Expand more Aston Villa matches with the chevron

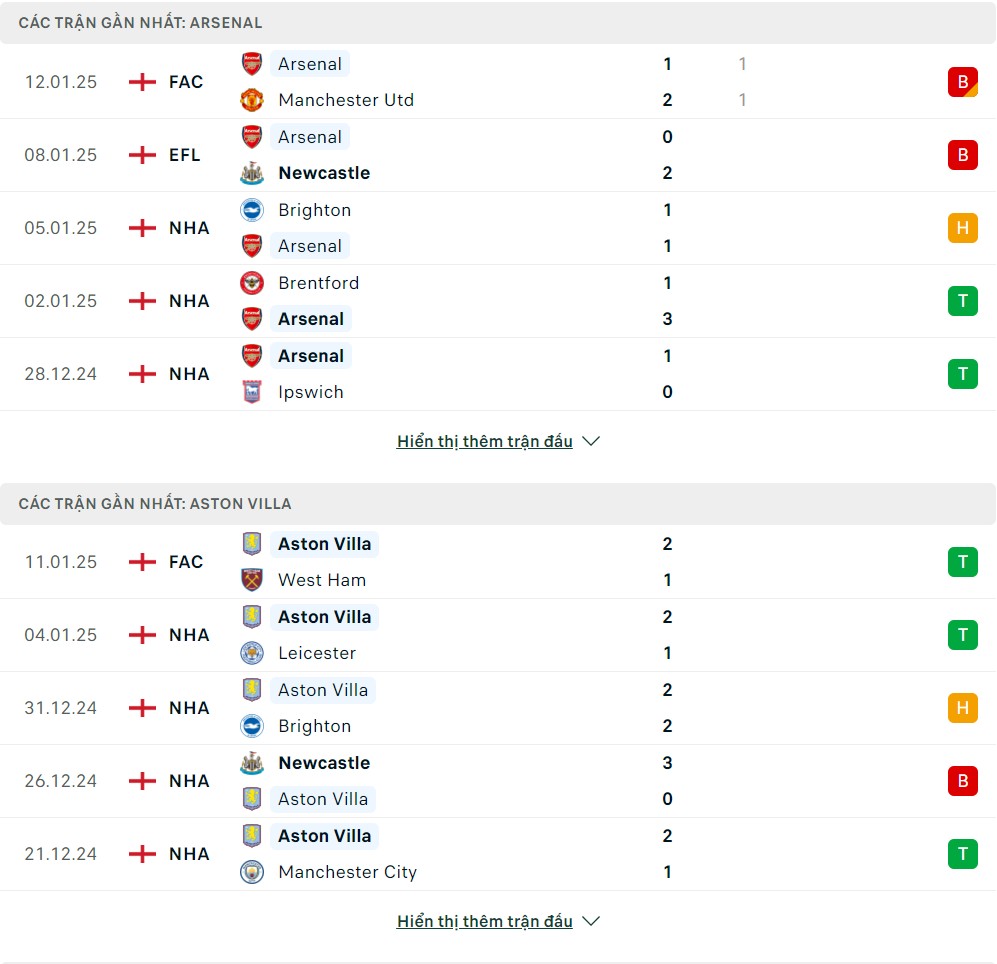tap(591, 921)
